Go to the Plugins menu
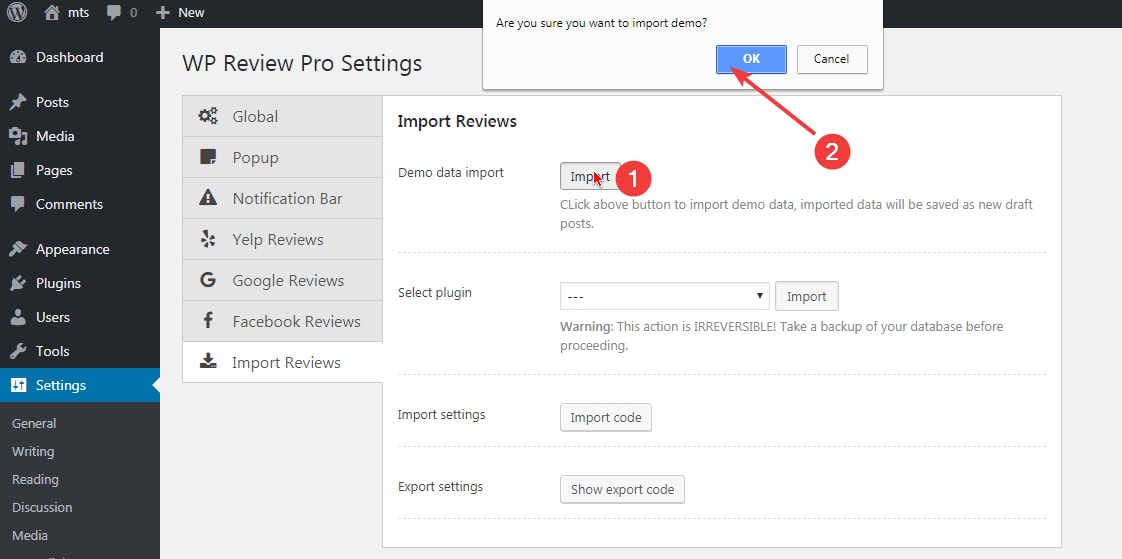 [x=80, y=283]
